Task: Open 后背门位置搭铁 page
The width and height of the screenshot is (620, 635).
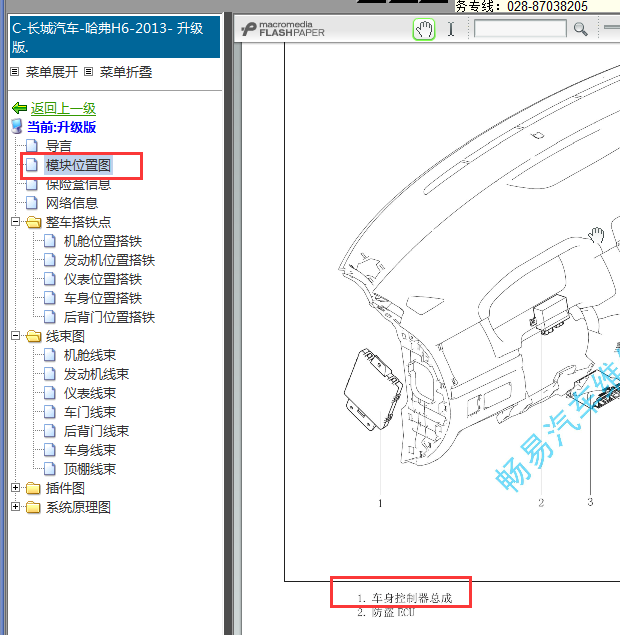Action: point(109,317)
